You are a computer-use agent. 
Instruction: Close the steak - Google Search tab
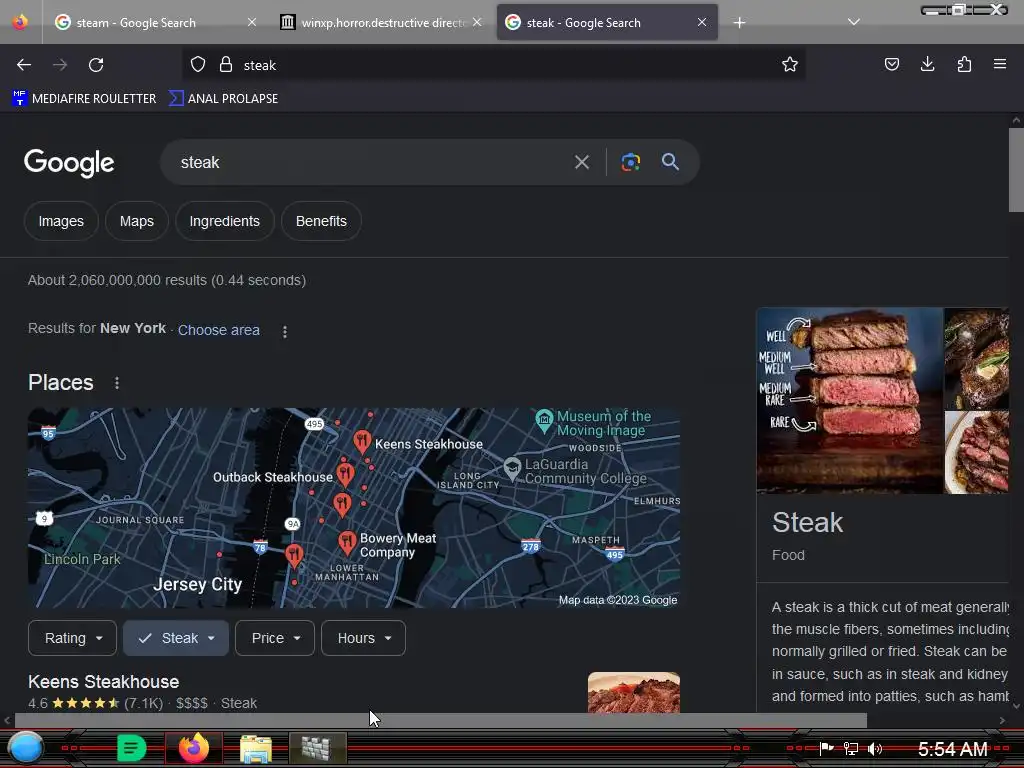[x=701, y=22]
